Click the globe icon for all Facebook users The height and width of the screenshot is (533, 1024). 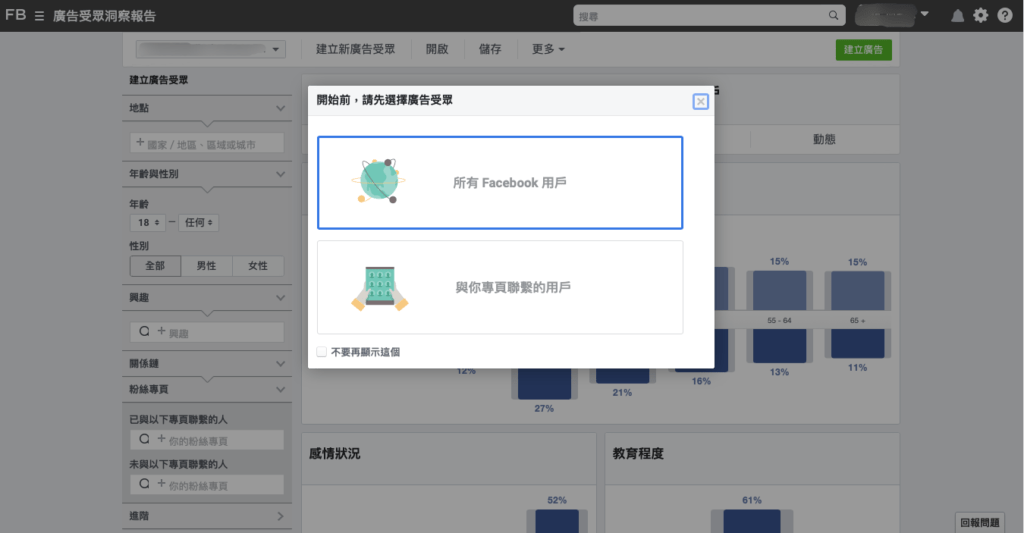pyautogui.click(x=379, y=181)
